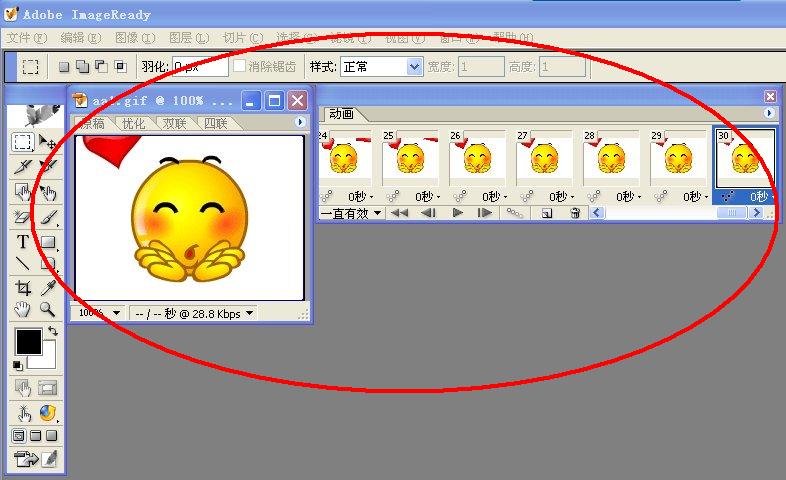786x480 pixels.
Task: Select the Brush tool
Action: (x=48, y=217)
